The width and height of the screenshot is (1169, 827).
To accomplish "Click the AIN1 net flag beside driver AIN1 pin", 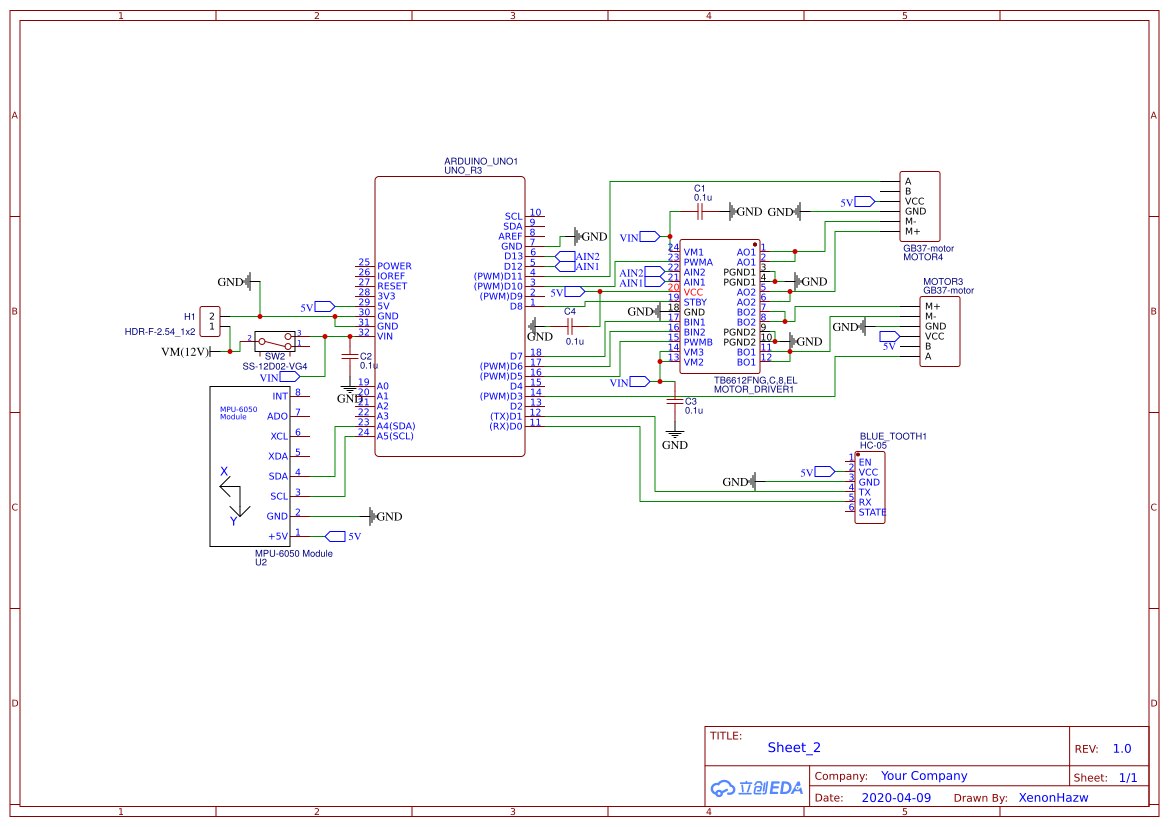I will click(x=654, y=282).
